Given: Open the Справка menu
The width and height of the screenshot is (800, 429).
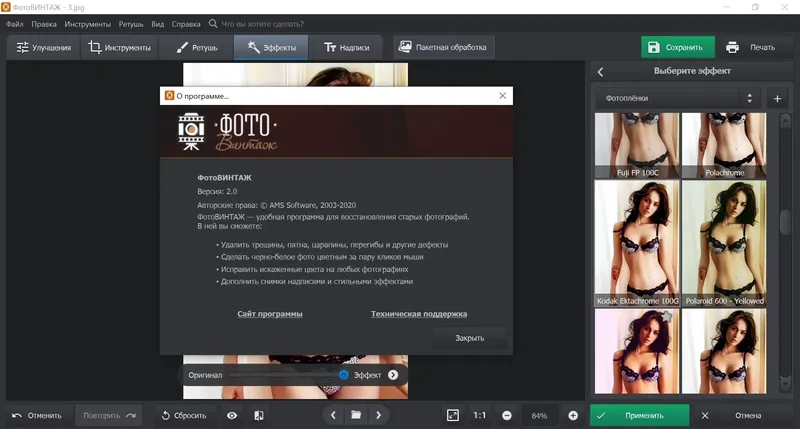Looking at the screenshot, I should tap(186, 24).
